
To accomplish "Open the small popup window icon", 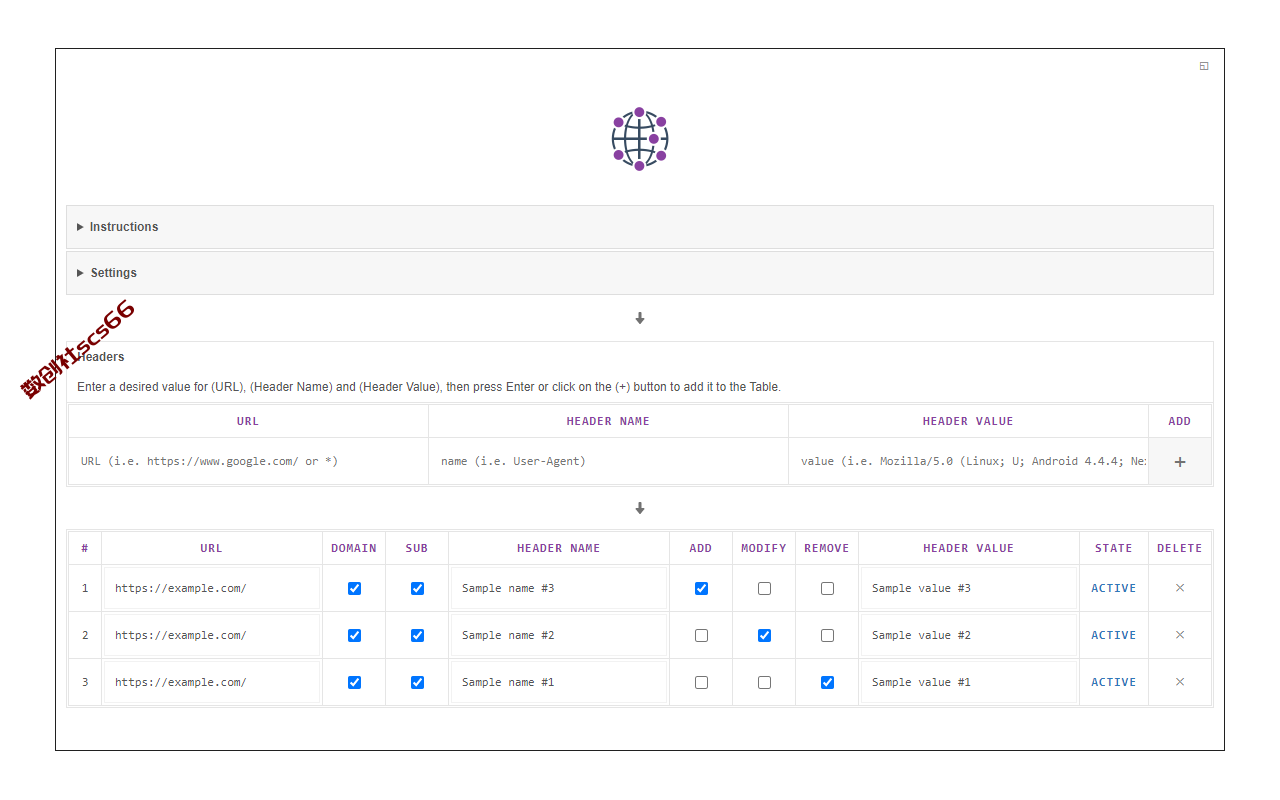I will [x=1204, y=66].
